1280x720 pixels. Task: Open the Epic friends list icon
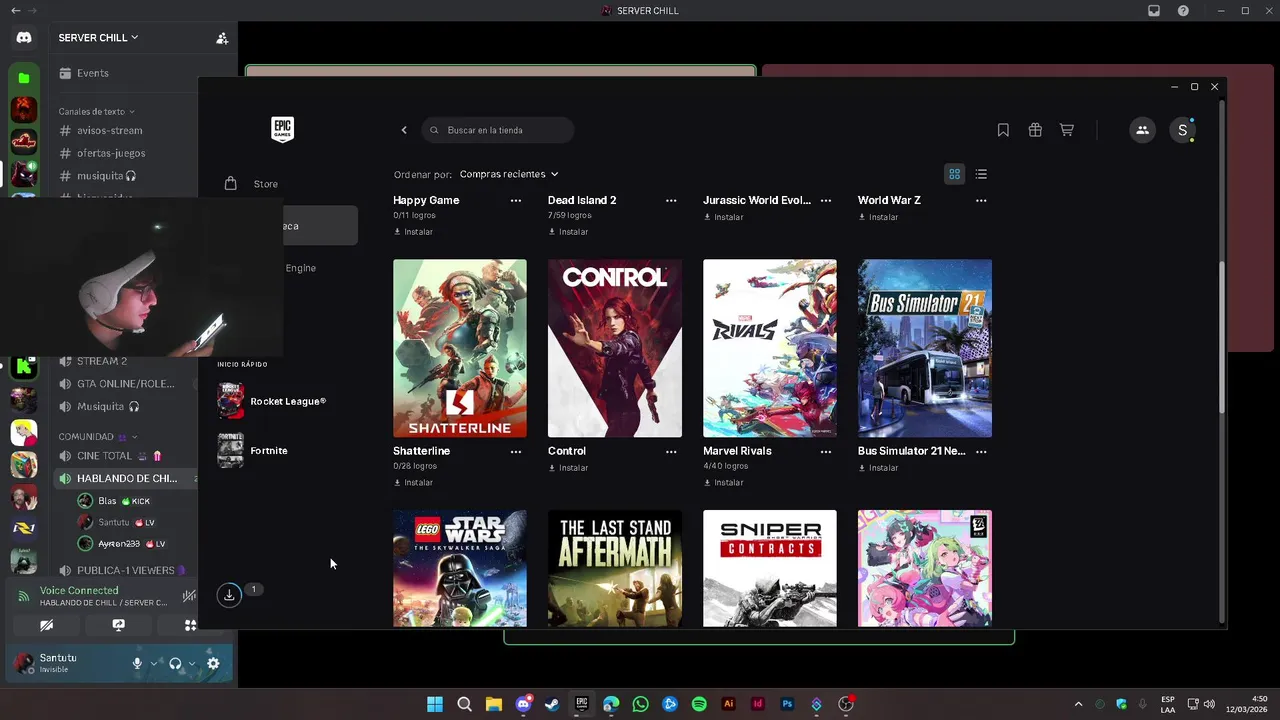1142,130
